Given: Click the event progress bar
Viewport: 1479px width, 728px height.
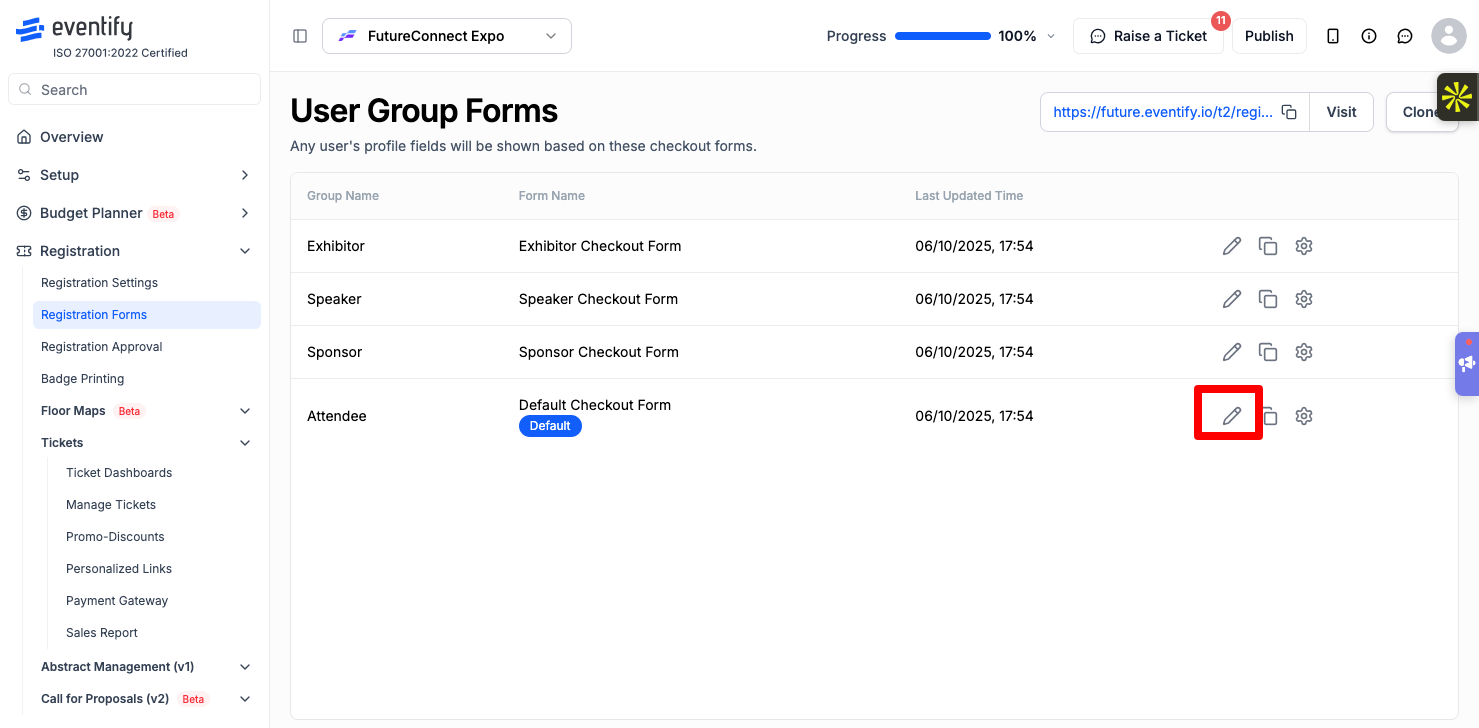Looking at the screenshot, I should click(943, 36).
